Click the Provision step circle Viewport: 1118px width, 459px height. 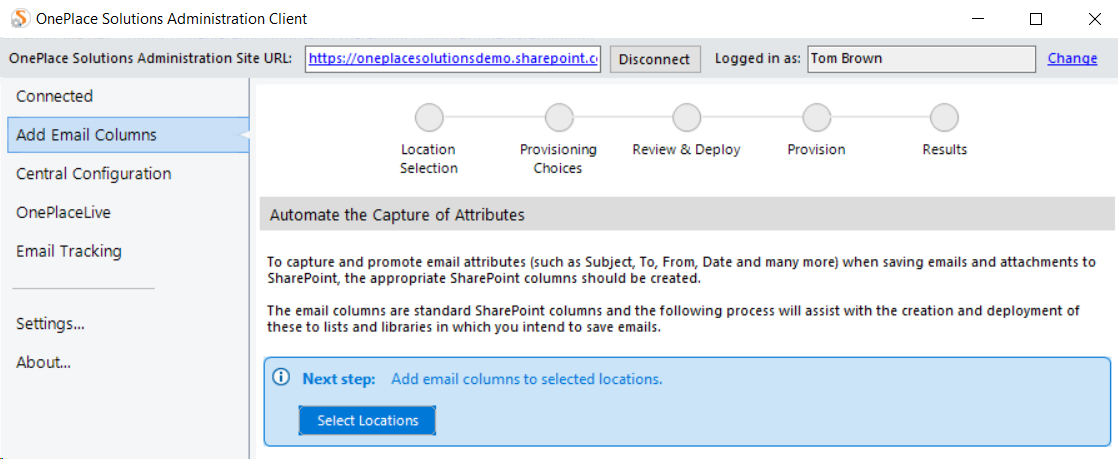pyautogui.click(x=816, y=118)
